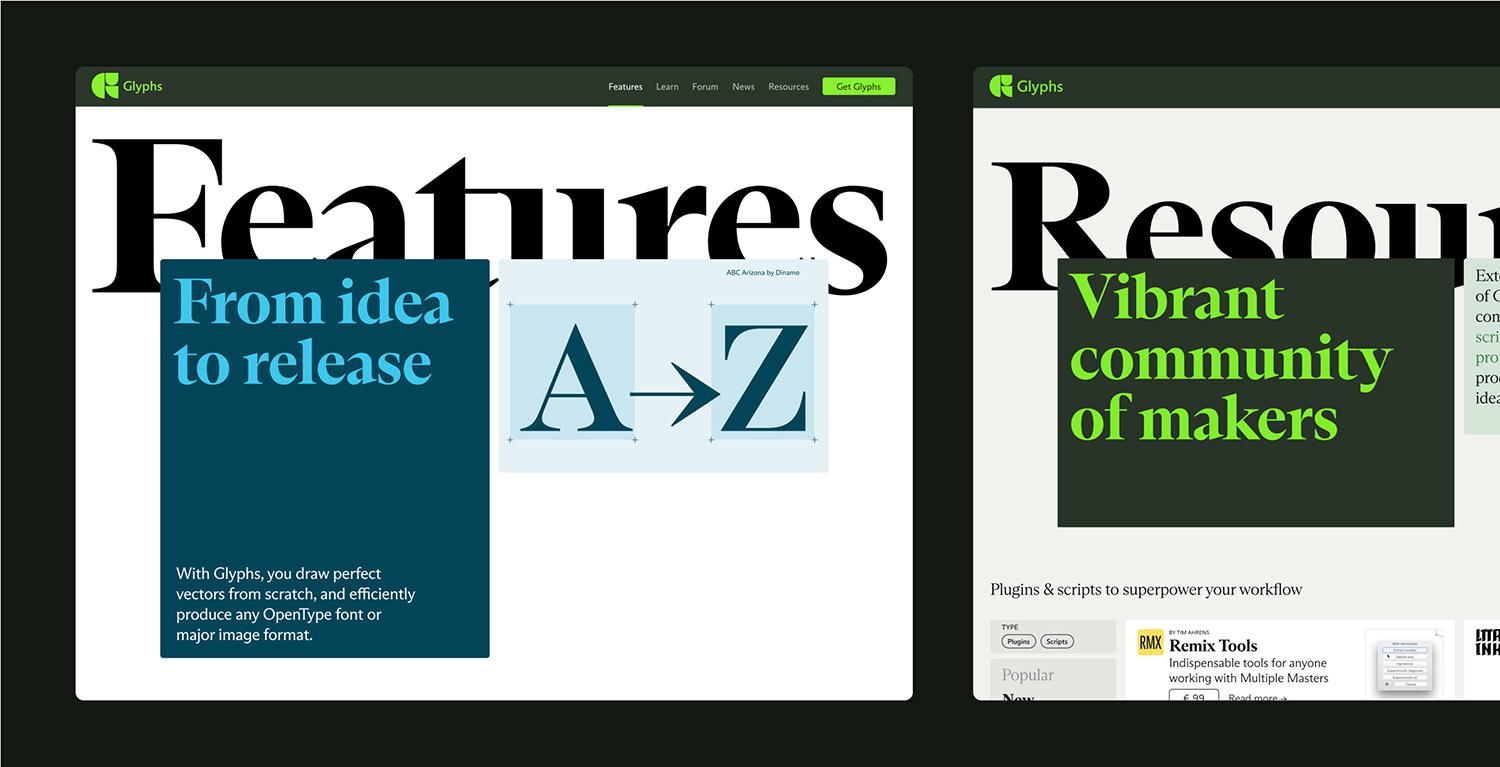This screenshot has height=767, width=1500.
Task: Open the Features tab in the navigation
Action: [x=625, y=87]
